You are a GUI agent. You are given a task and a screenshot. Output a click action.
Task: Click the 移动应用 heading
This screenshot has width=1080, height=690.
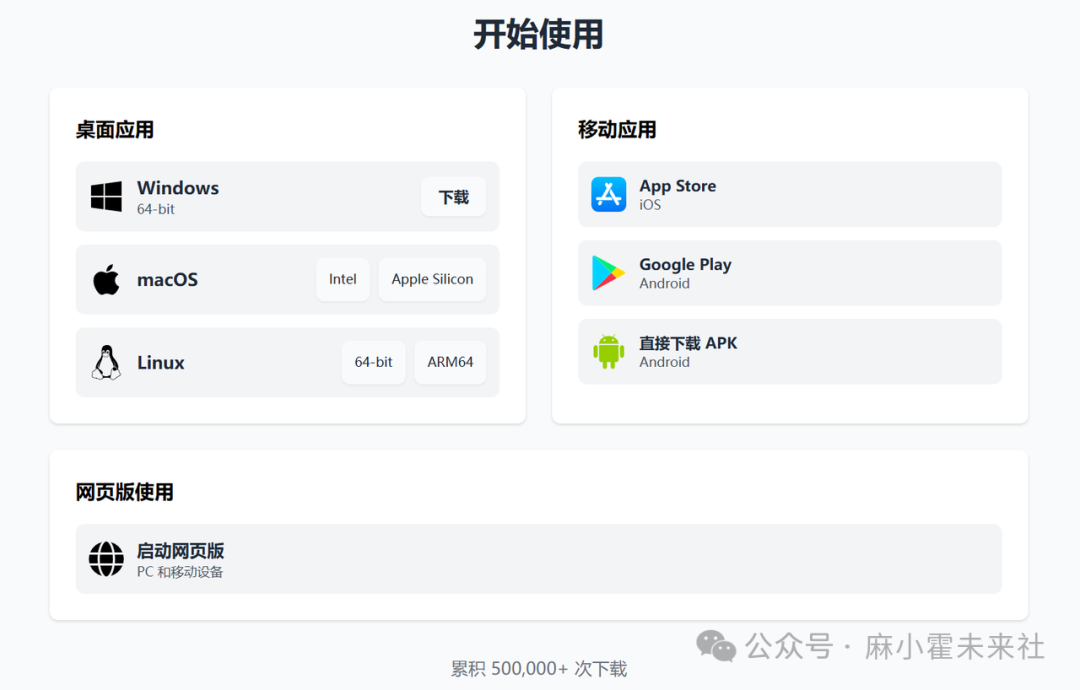coord(616,129)
